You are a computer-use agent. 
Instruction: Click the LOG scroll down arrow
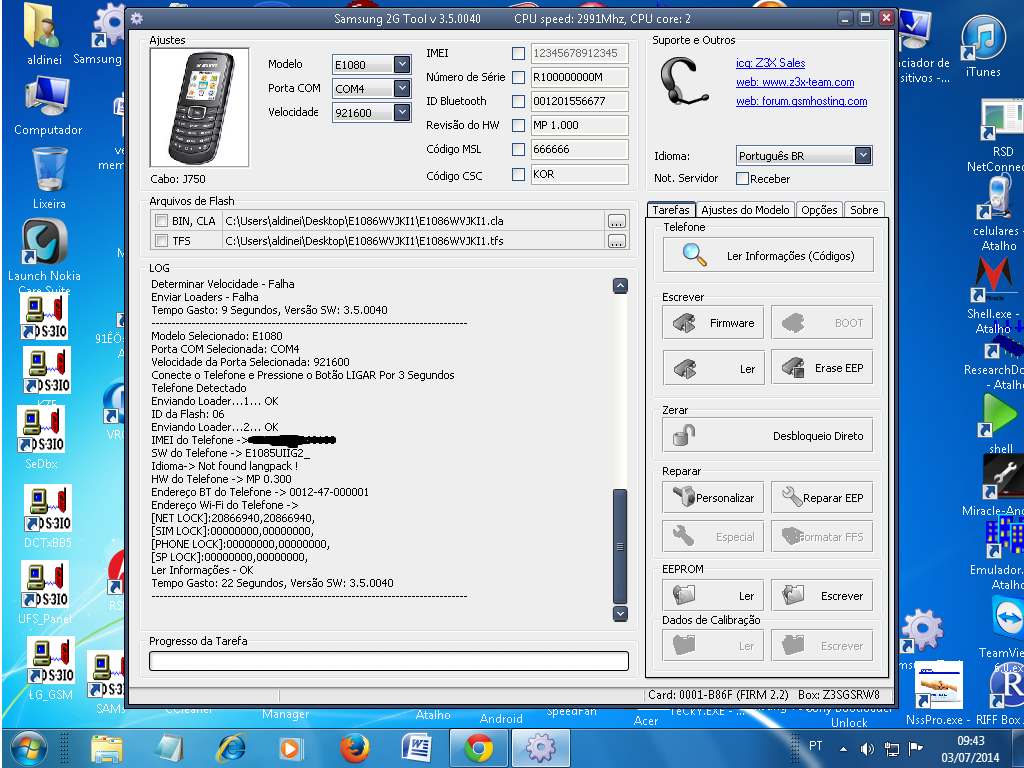(620, 613)
